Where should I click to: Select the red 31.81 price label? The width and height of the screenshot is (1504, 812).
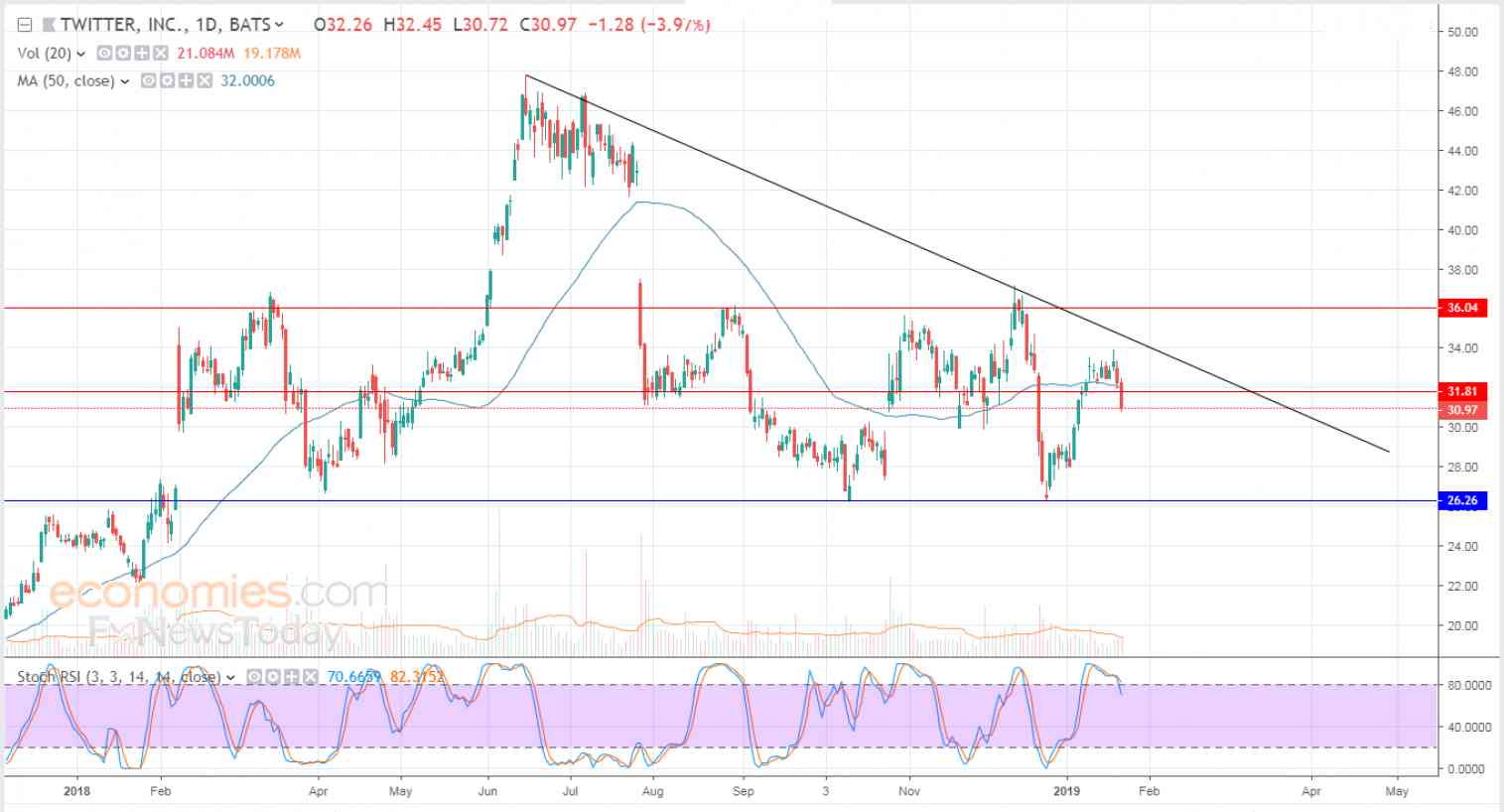(1462, 391)
